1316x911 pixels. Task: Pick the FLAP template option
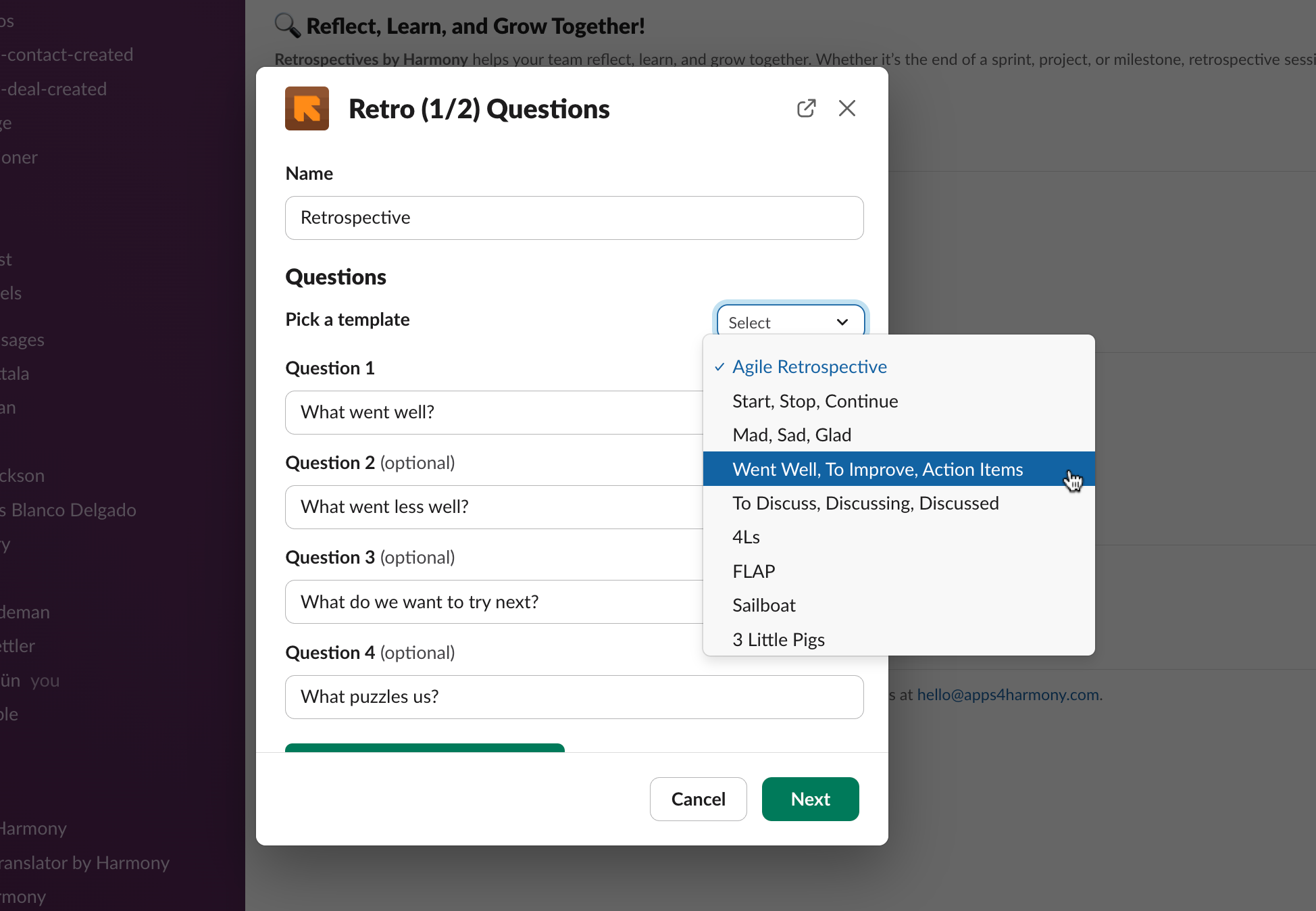753,572
